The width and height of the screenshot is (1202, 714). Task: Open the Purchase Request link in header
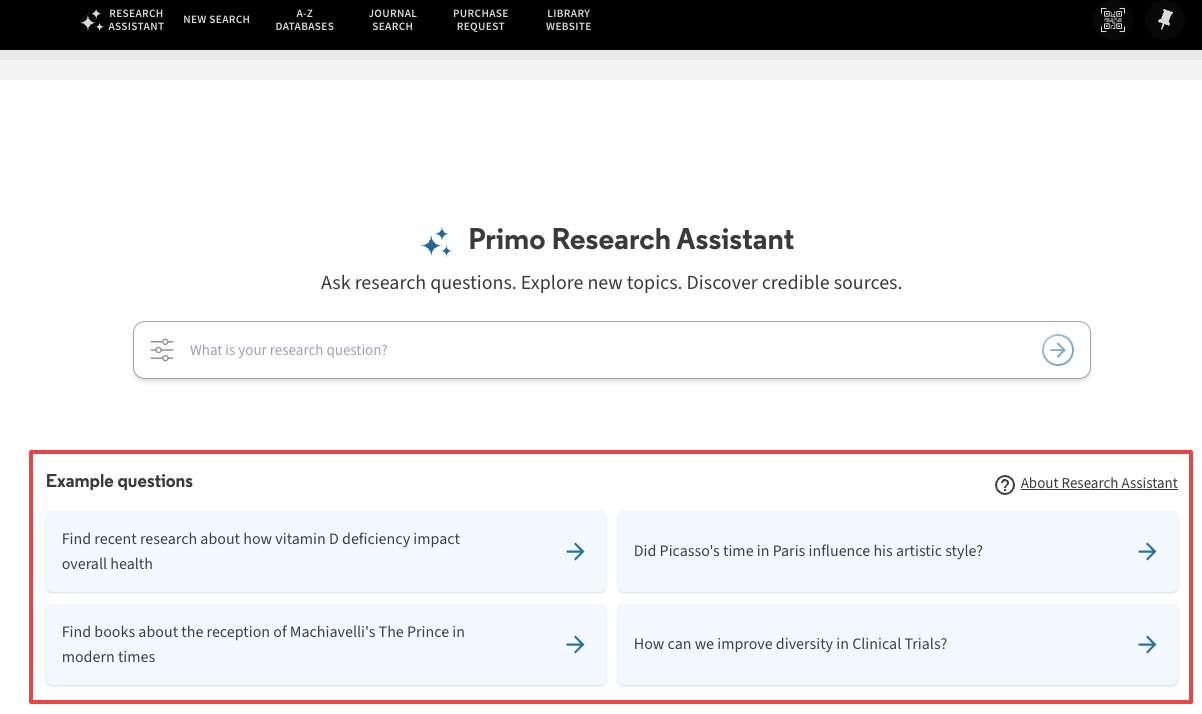click(x=480, y=20)
